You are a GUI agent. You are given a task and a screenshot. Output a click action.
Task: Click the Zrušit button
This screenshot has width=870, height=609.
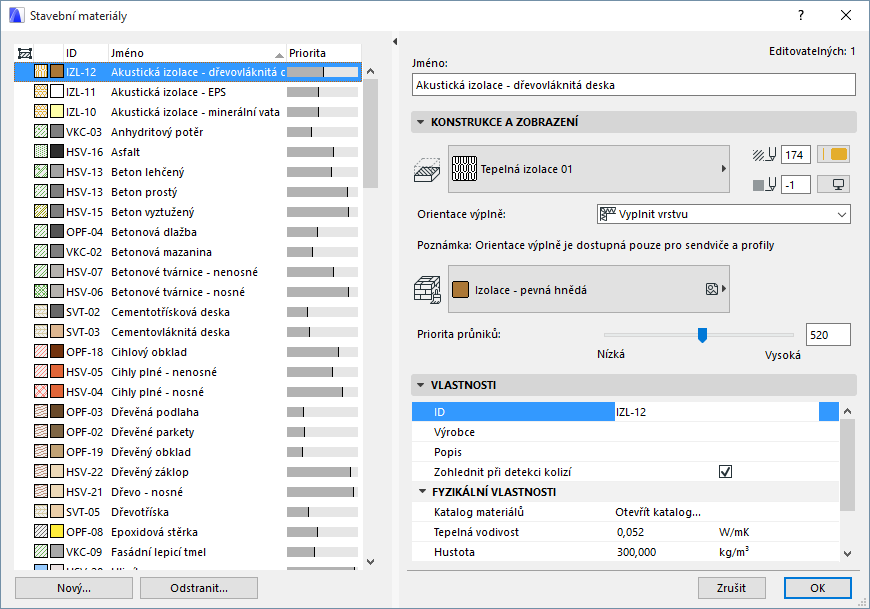pyautogui.click(x=731, y=588)
